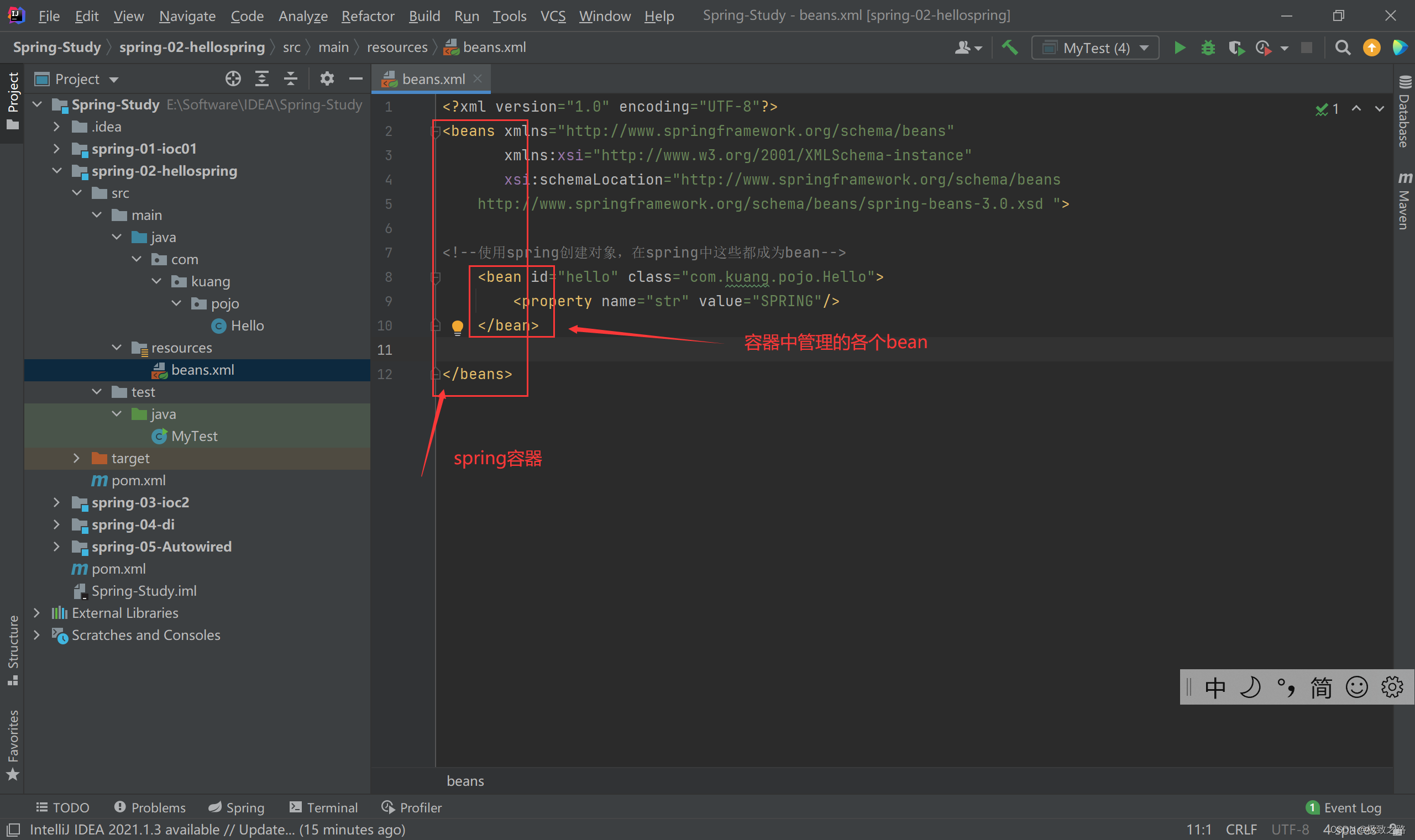The height and width of the screenshot is (840, 1415).
Task: Click the IME emoji smiley icon
Action: pos(1357,687)
